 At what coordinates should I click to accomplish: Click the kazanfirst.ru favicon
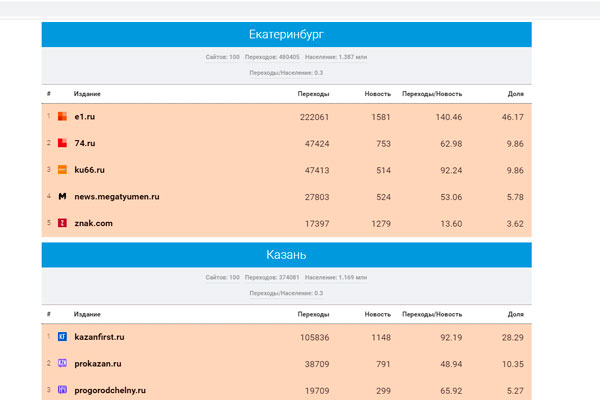pyautogui.click(x=62, y=337)
